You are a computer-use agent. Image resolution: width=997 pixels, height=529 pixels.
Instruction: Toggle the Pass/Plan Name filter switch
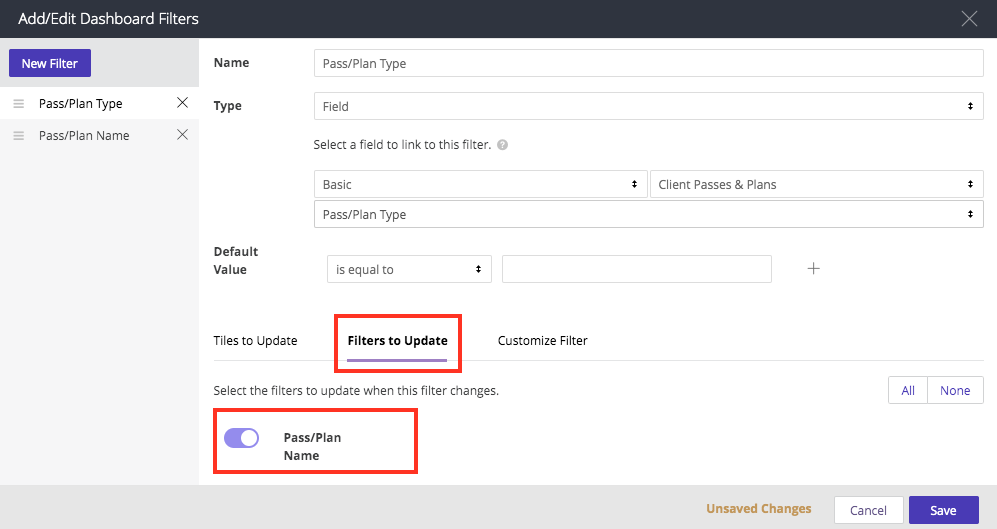[241, 438]
